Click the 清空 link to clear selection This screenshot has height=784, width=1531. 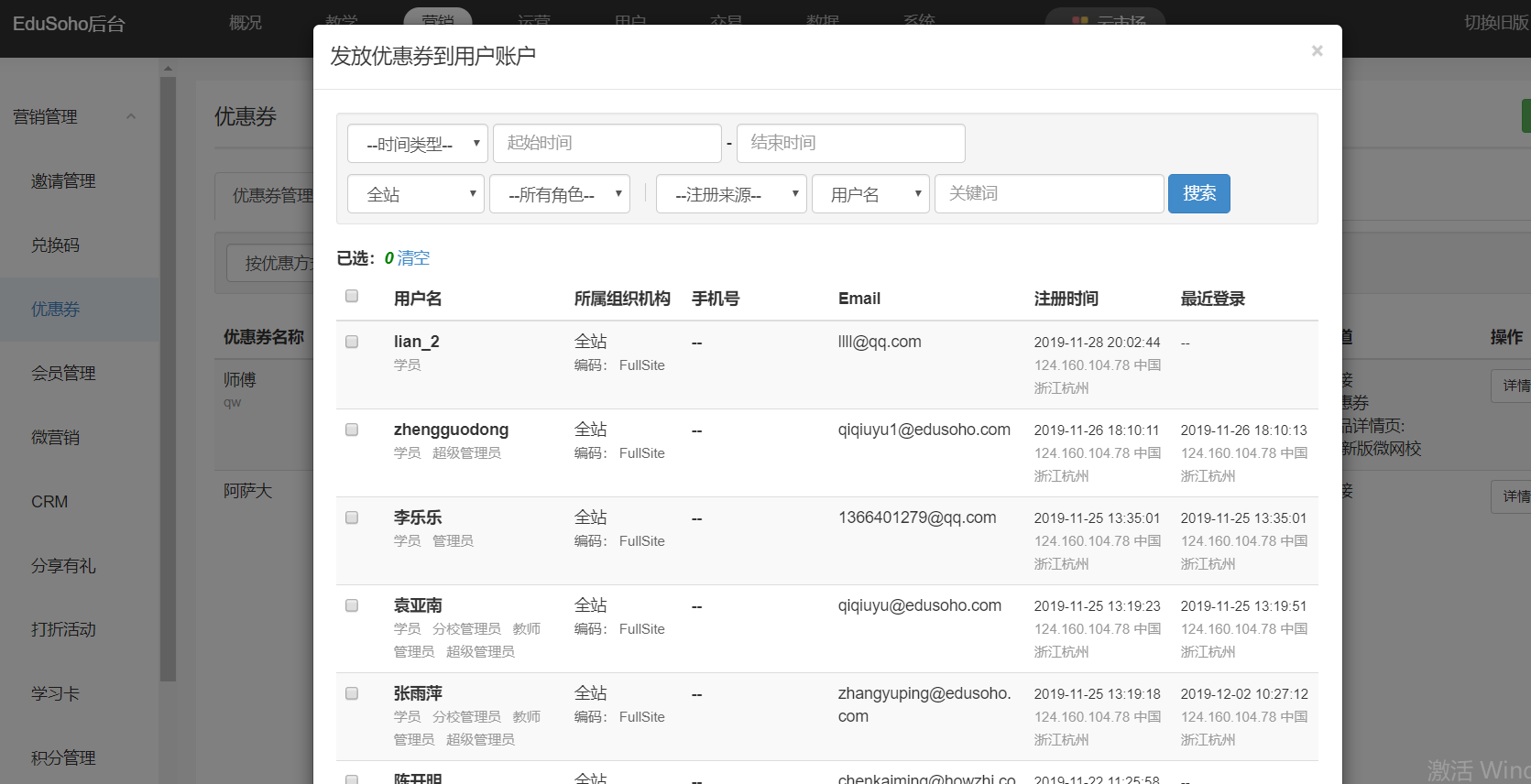tap(413, 258)
